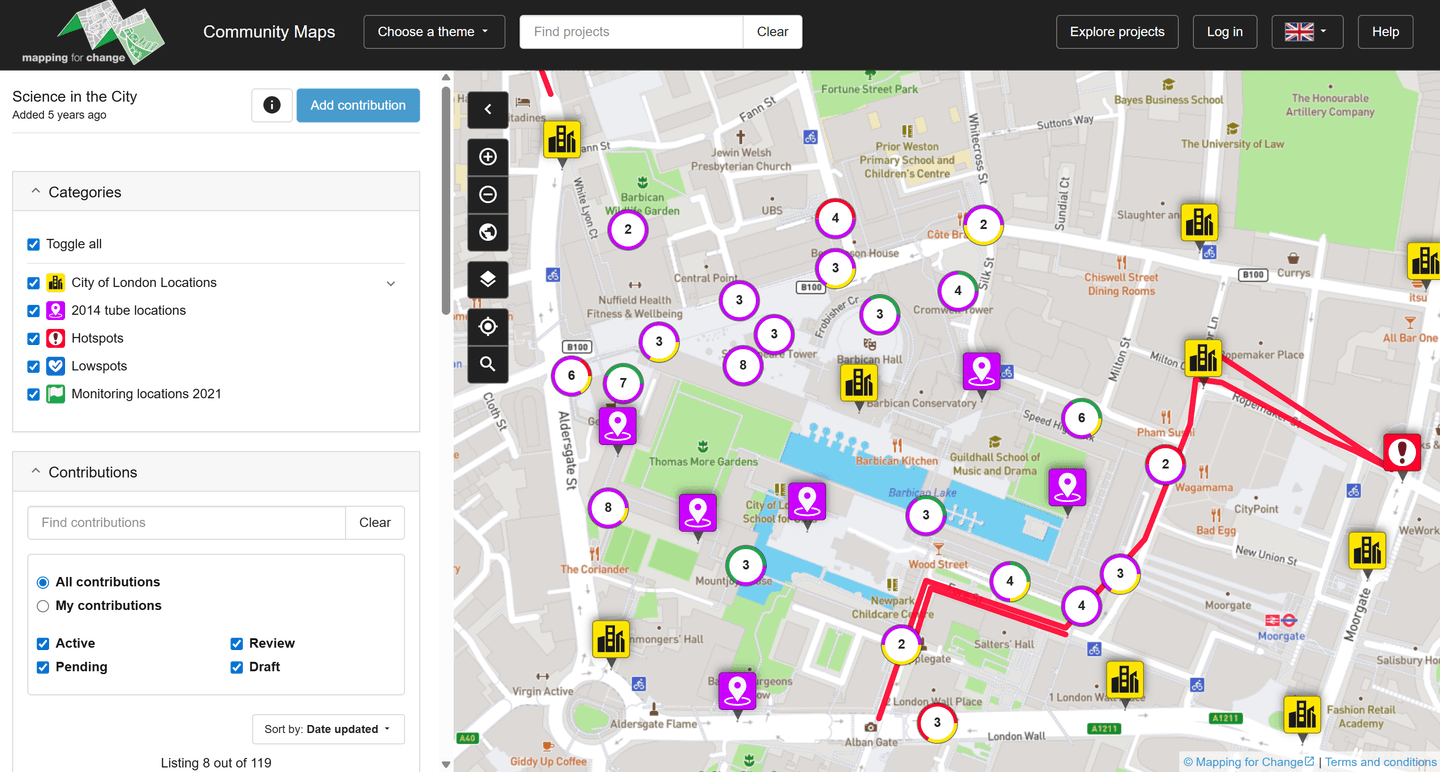
Task: Open the base map layers icon
Action: click(488, 279)
